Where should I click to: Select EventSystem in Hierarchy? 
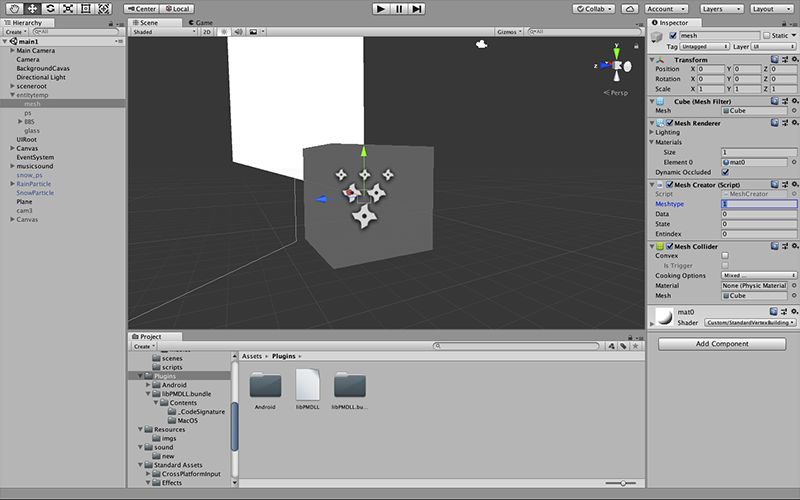click(x=35, y=157)
